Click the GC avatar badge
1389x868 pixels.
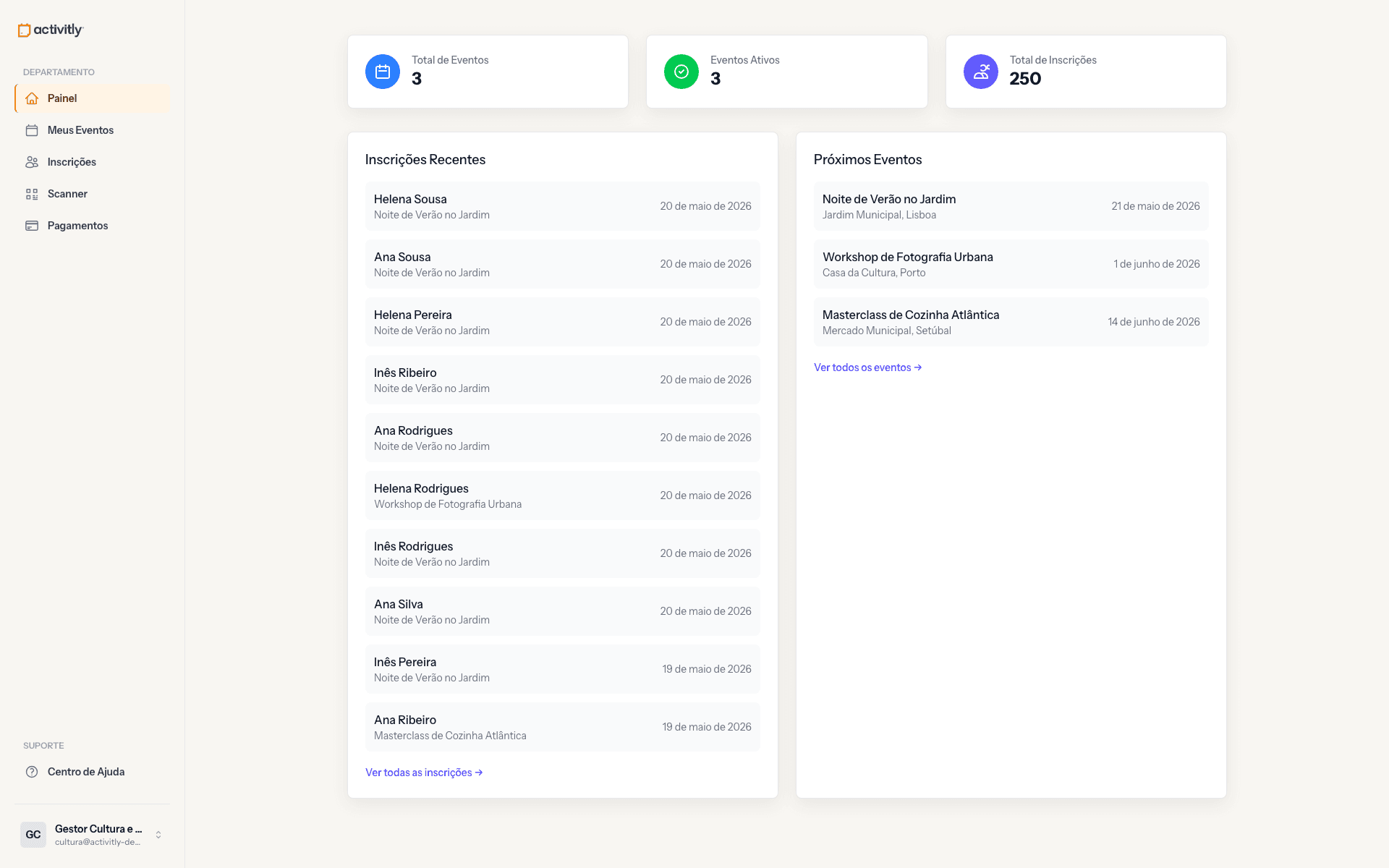pos(33,835)
